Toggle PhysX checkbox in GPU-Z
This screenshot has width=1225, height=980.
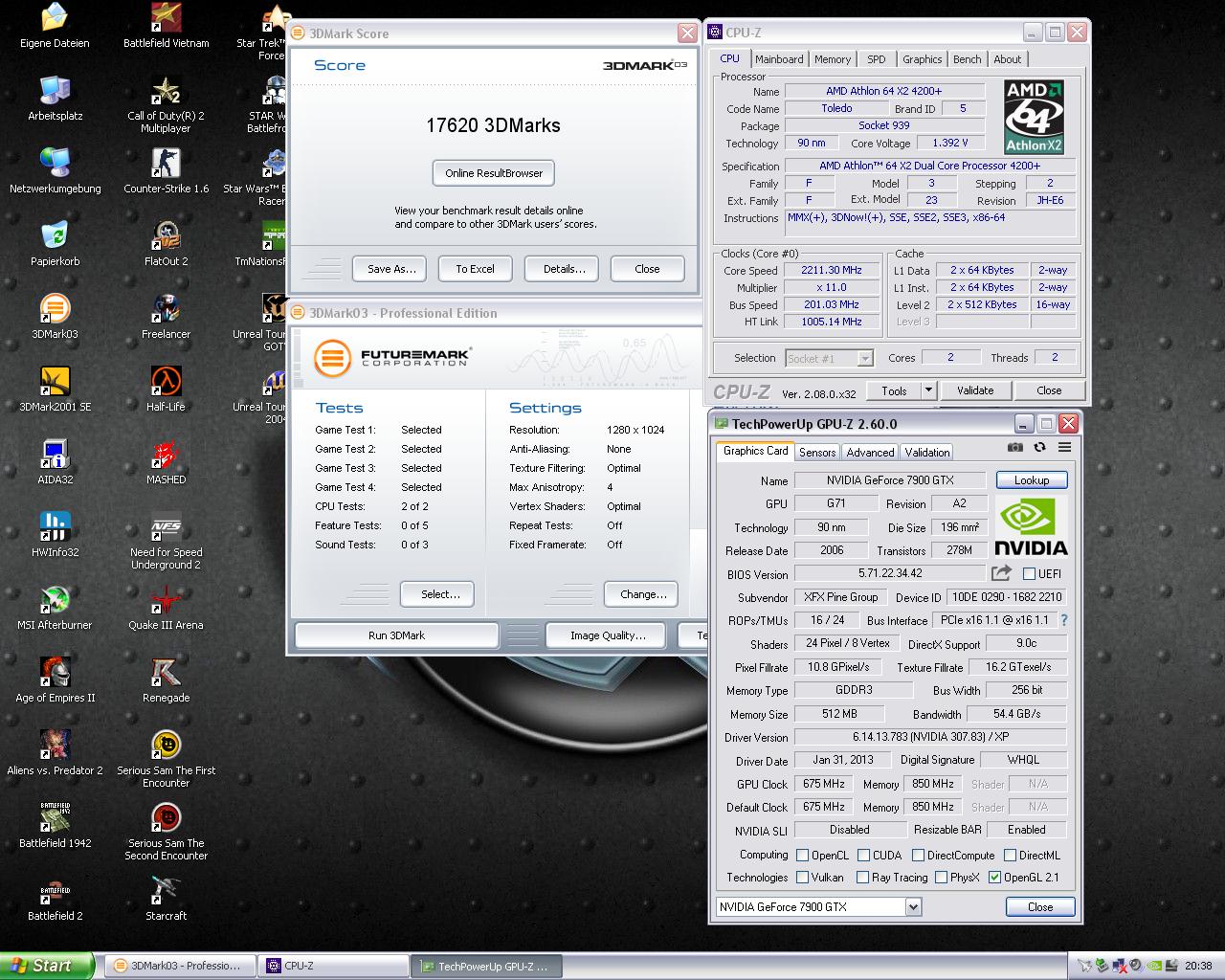coord(941,877)
